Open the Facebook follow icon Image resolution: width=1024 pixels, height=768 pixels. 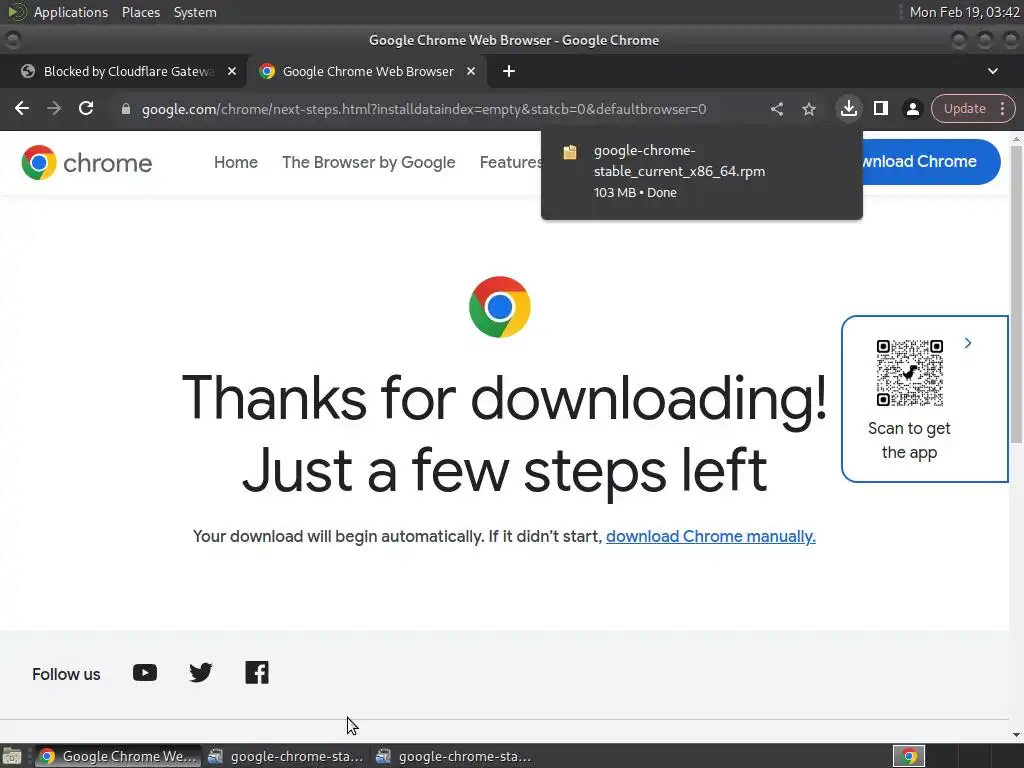[x=257, y=673]
